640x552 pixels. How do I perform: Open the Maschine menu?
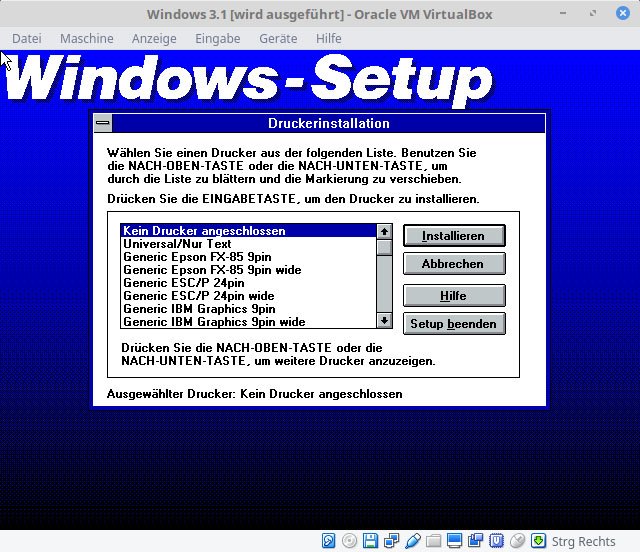point(87,38)
